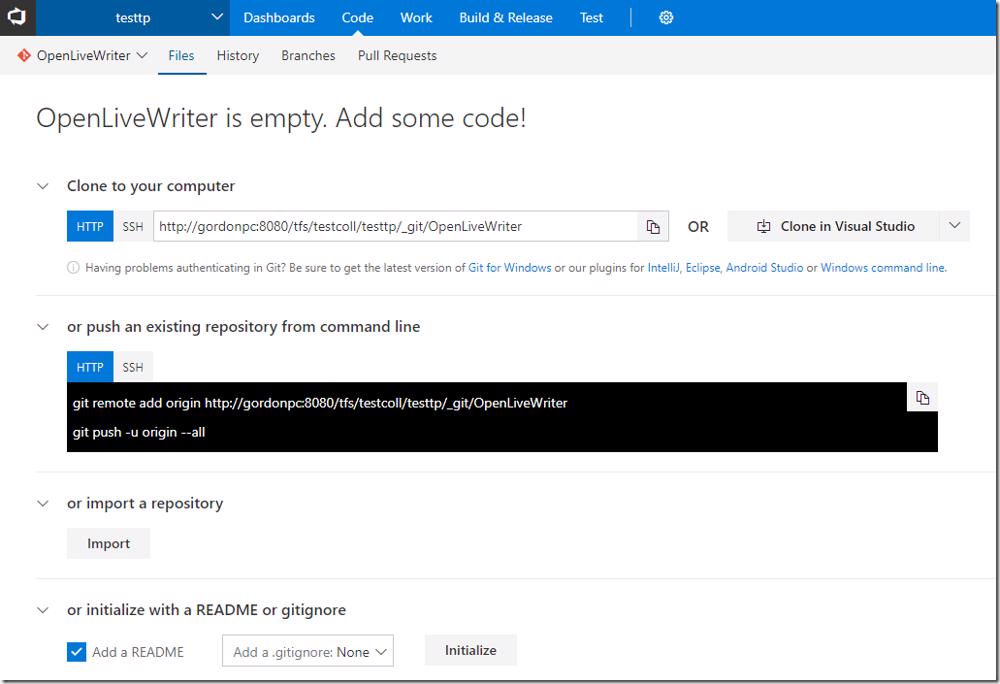Select HTTP in the clone section
Viewport: 1000px width, 684px height.
tap(90, 226)
